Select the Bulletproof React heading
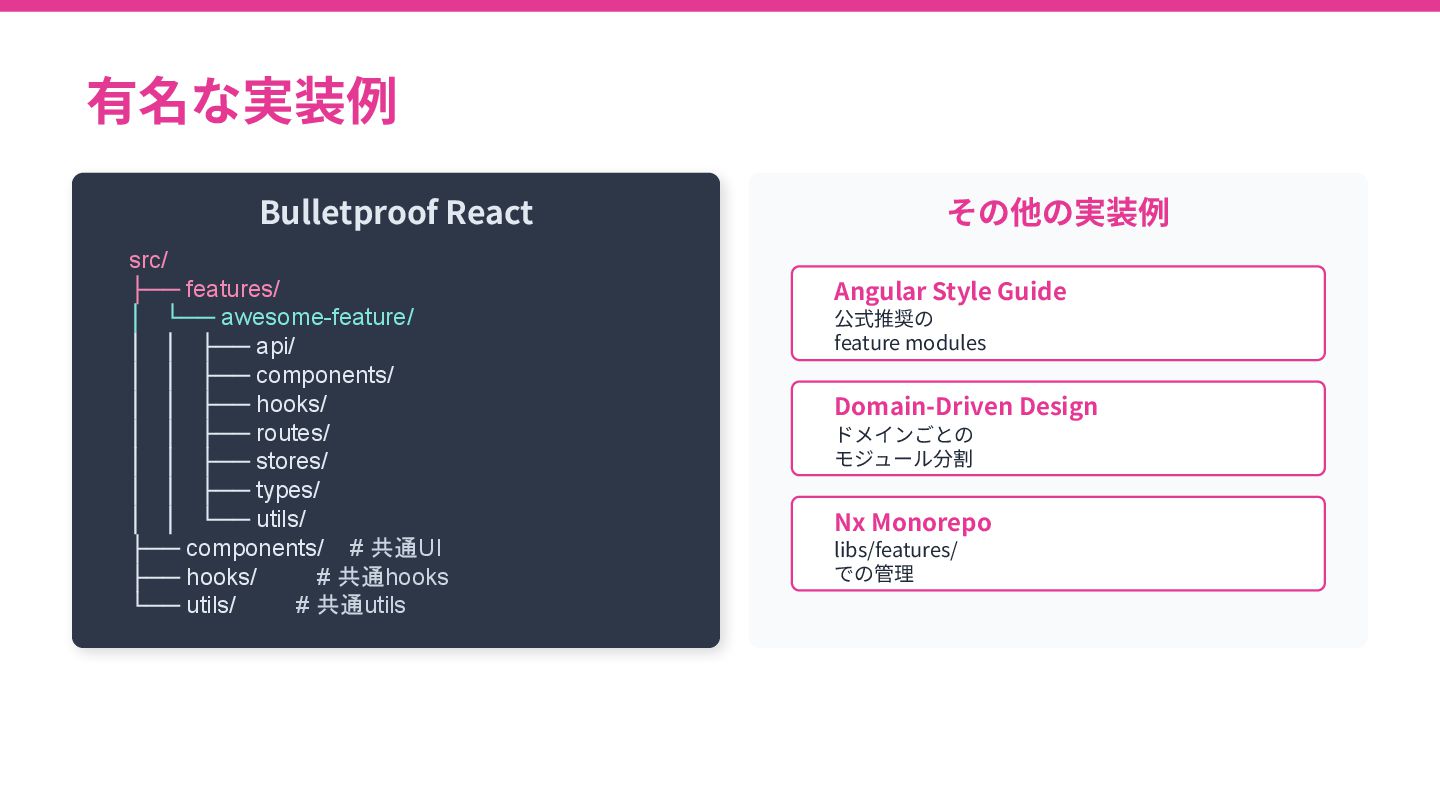The width and height of the screenshot is (1440, 810). (396, 212)
